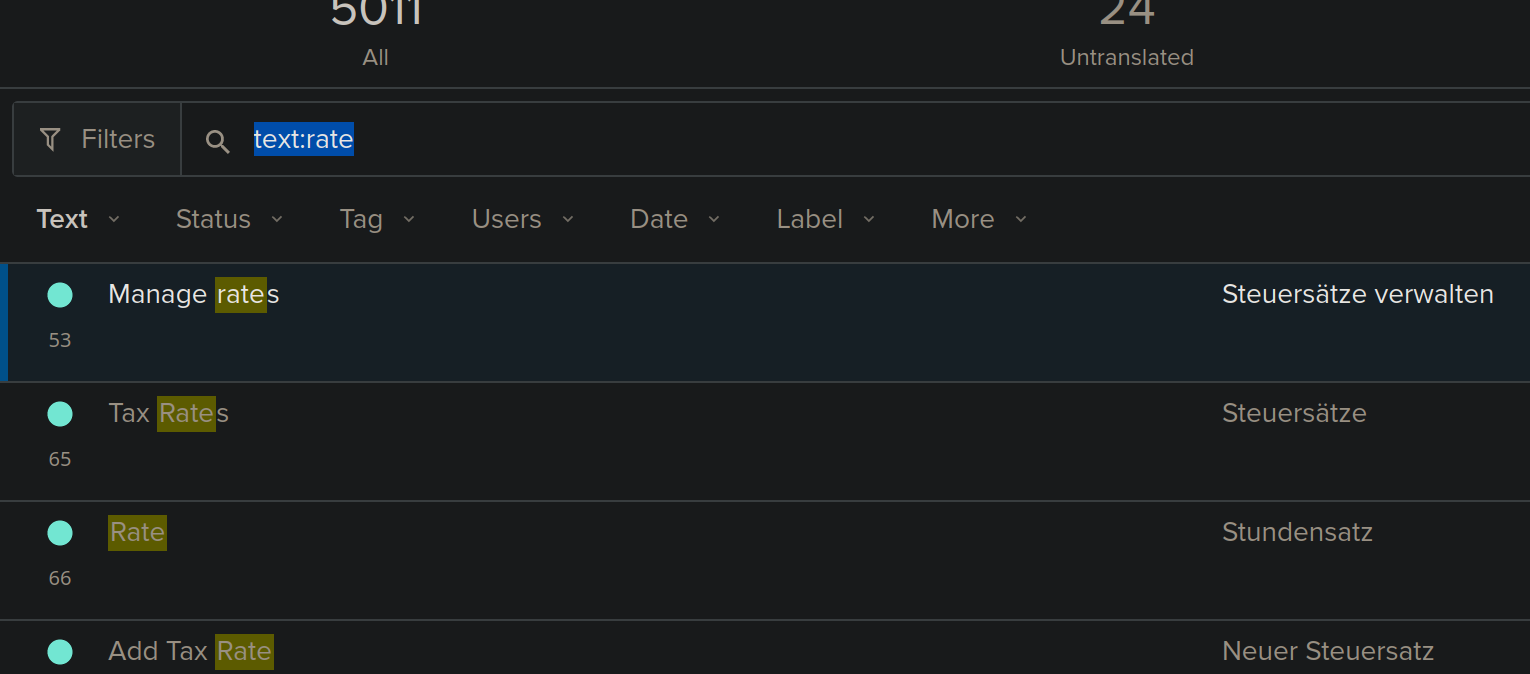Image resolution: width=1530 pixels, height=674 pixels.
Task: Click the chevron on the Text filter
Action: tap(113, 219)
